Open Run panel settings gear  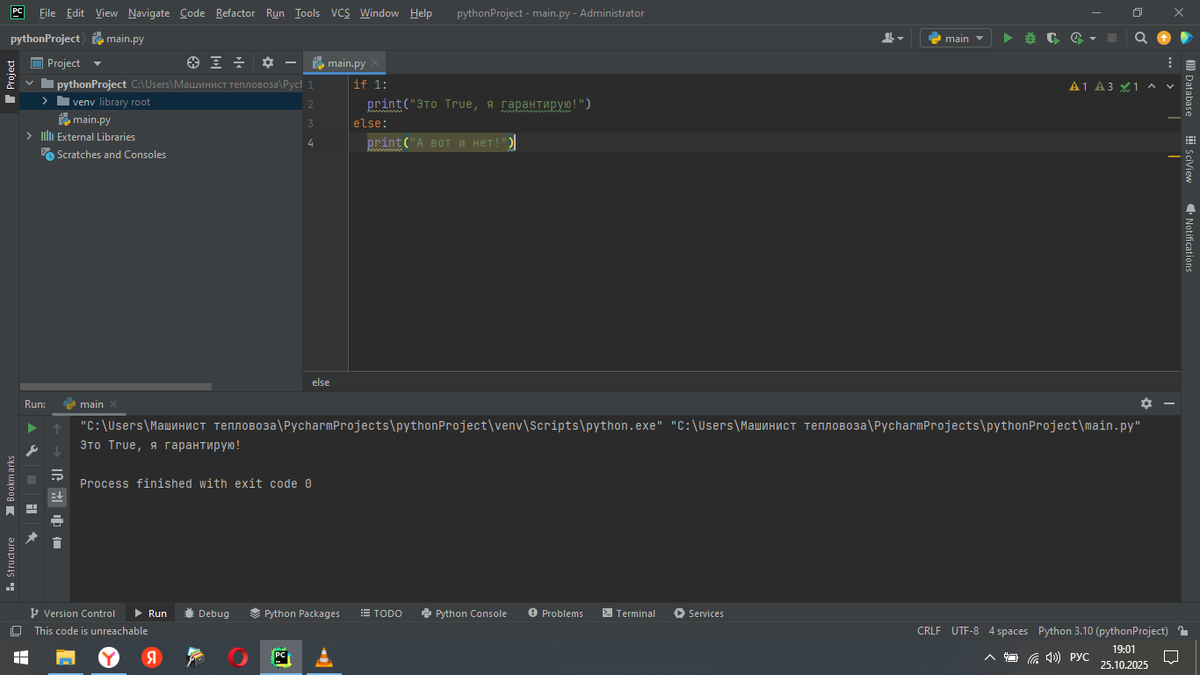(x=1146, y=404)
